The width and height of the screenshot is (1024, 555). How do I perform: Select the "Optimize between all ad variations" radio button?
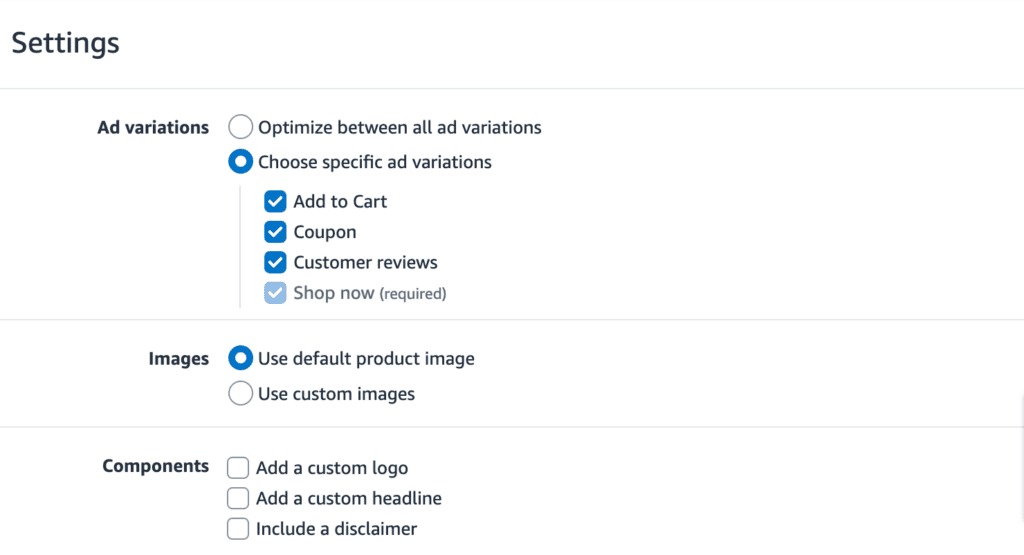pos(241,128)
